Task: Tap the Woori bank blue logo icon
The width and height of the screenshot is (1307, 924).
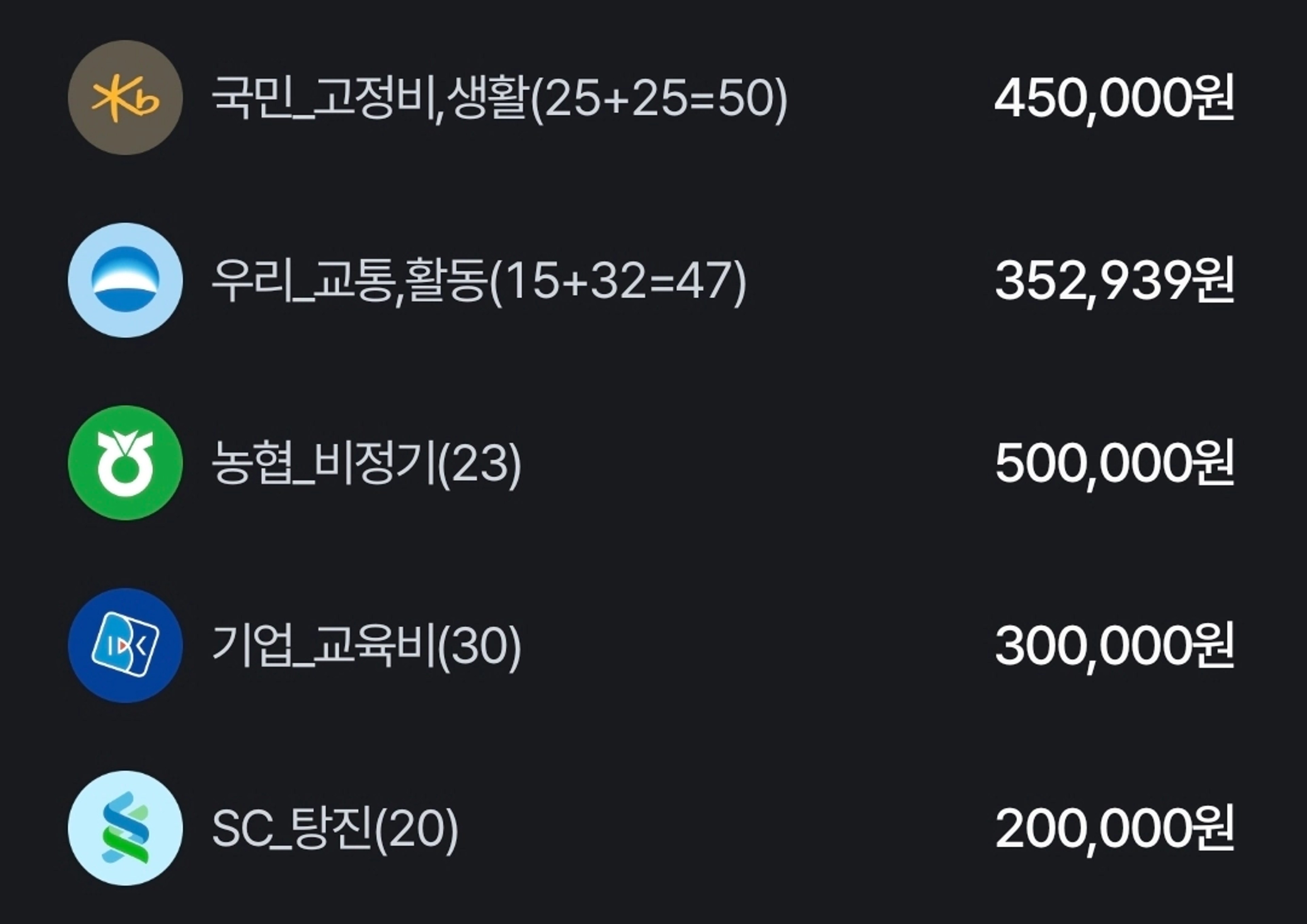Action: pos(125,280)
